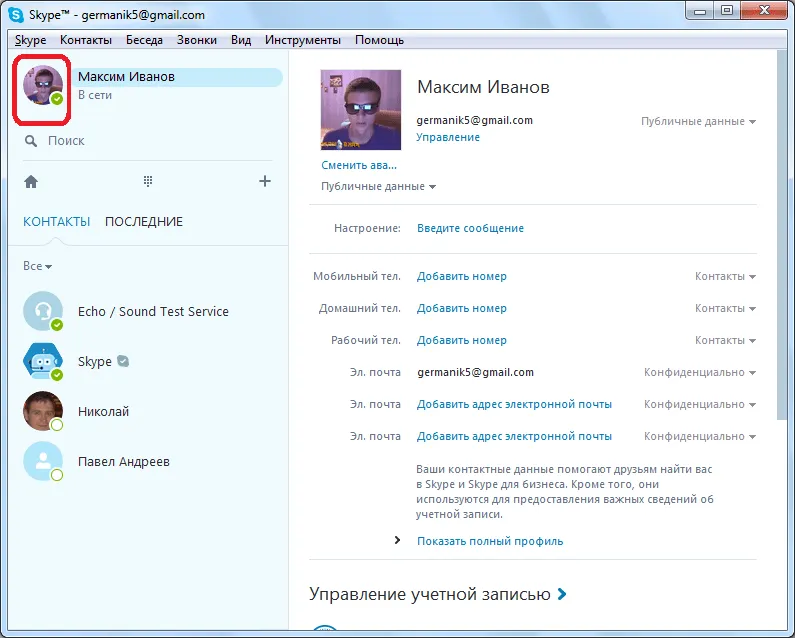Screen dimensions: 795x638
Task: Click the large profile photo
Action: pos(361,110)
